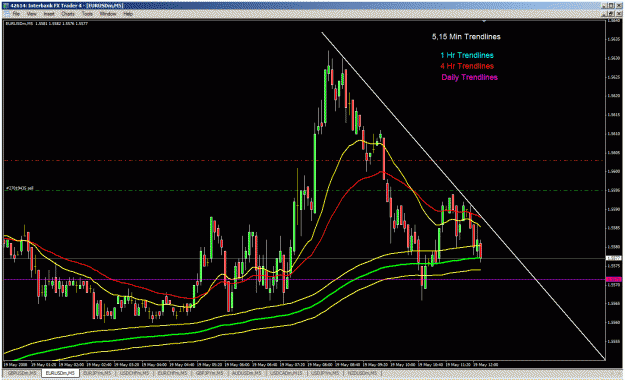Switch to the EURJPYm,M5 chart tab
This screenshot has width=625, height=380.
pos(97,373)
